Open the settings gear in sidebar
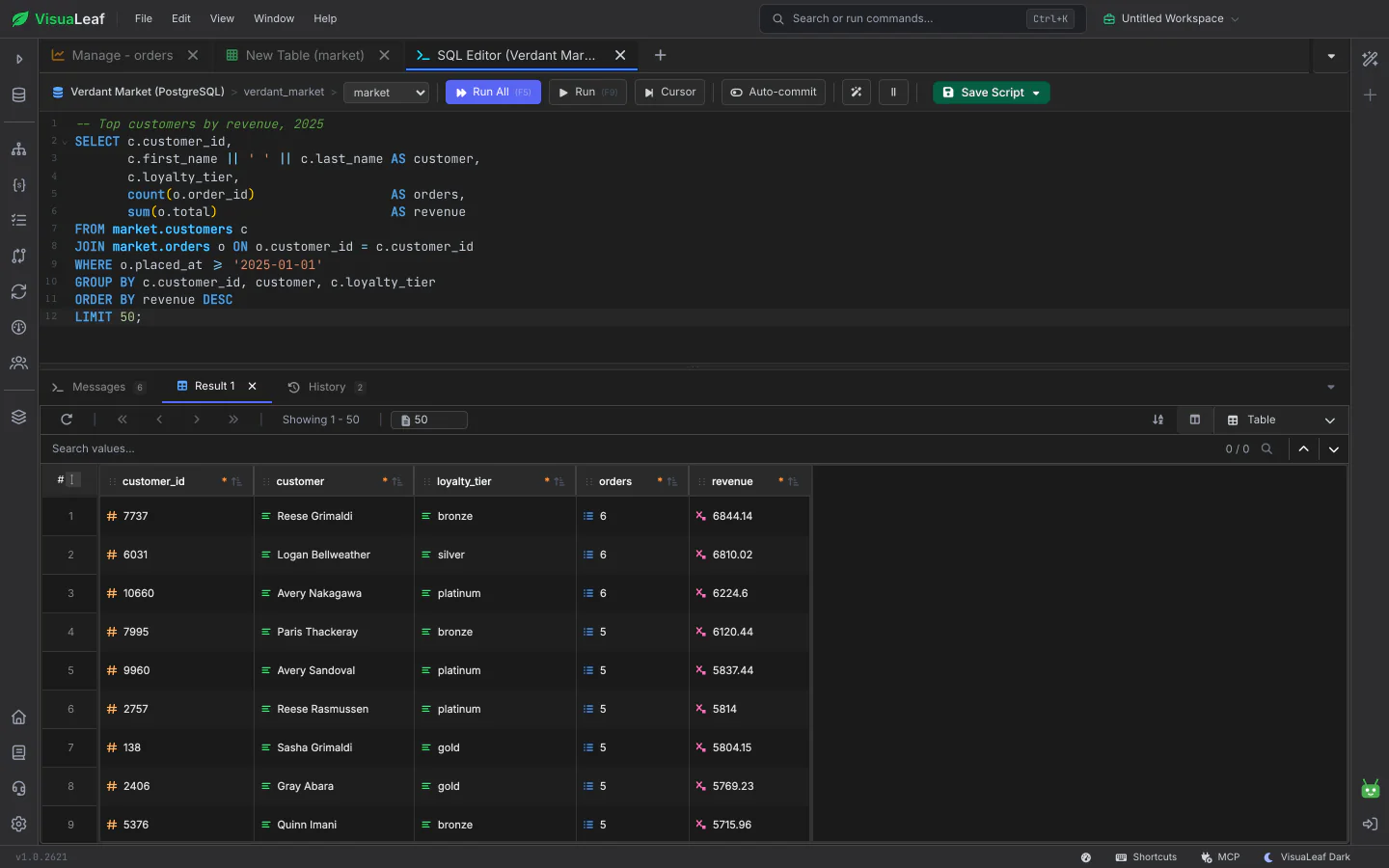 coord(18,824)
